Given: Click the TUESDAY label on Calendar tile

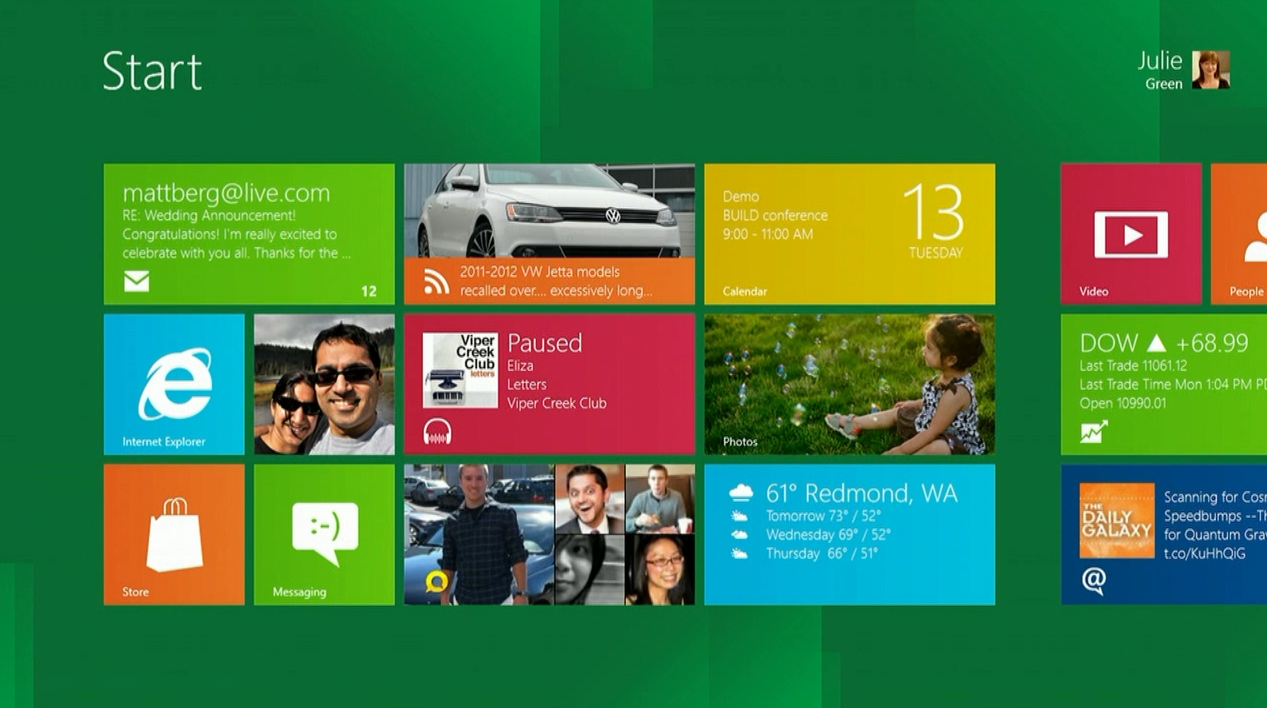Looking at the screenshot, I should pos(936,253).
